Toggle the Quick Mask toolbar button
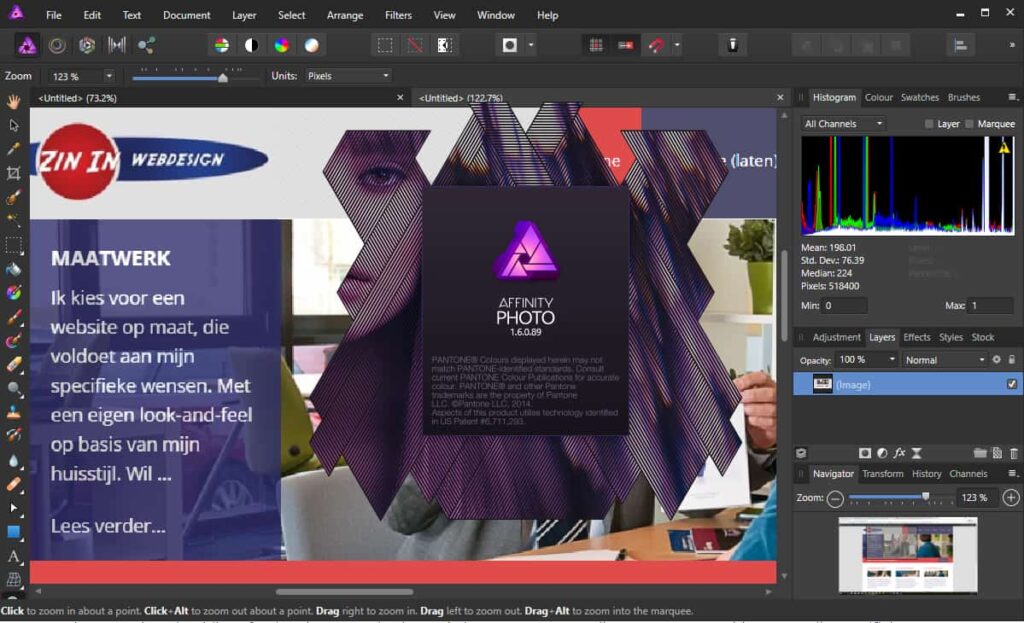Image resolution: width=1024 pixels, height=623 pixels. (x=510, y=45)
